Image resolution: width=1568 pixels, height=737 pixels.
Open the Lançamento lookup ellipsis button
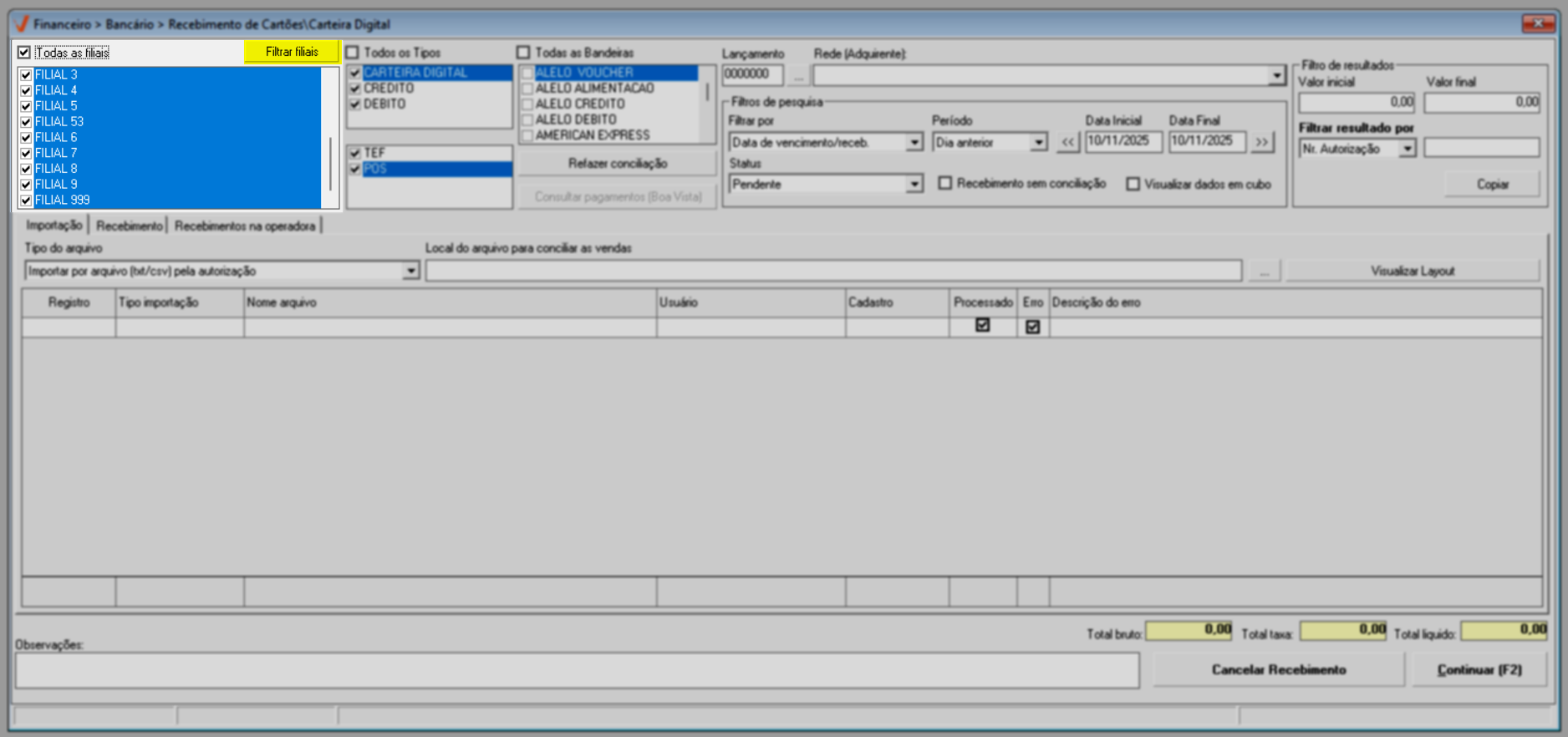coord(798,75)
